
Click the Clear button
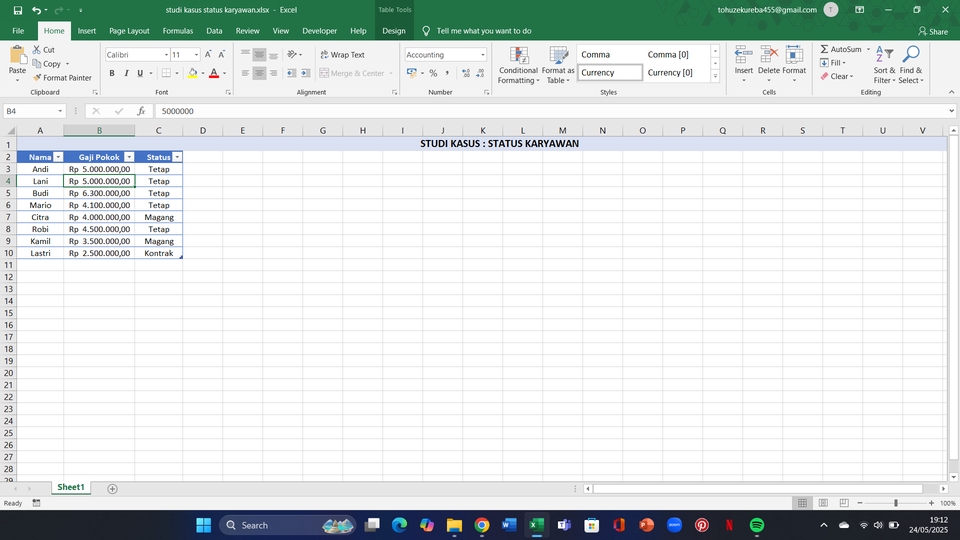point(836,76)
